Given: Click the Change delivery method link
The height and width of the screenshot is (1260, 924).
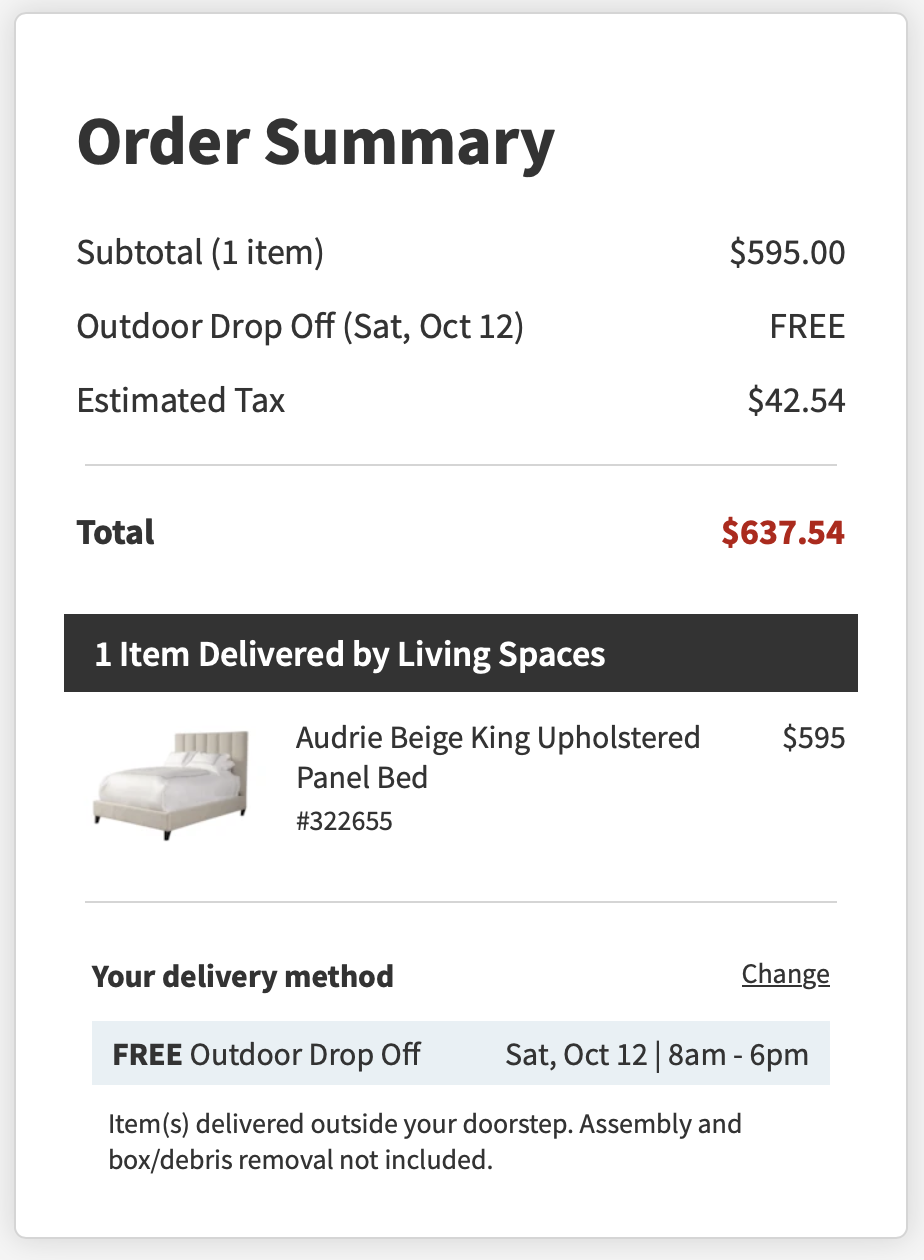Looking at the screenshot, I should coord(785,974).
